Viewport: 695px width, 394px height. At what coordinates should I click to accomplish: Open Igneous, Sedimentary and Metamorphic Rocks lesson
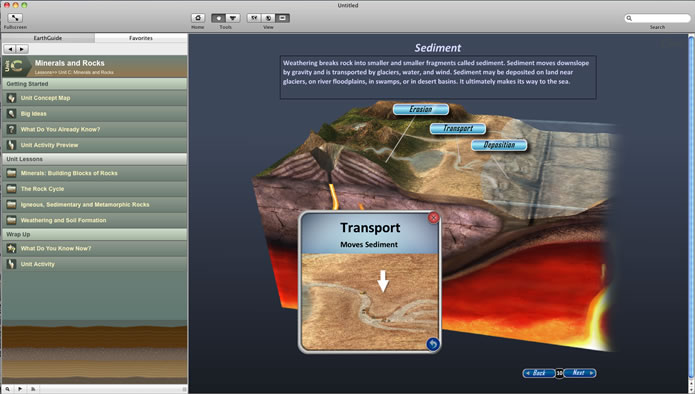pos(94,205)
